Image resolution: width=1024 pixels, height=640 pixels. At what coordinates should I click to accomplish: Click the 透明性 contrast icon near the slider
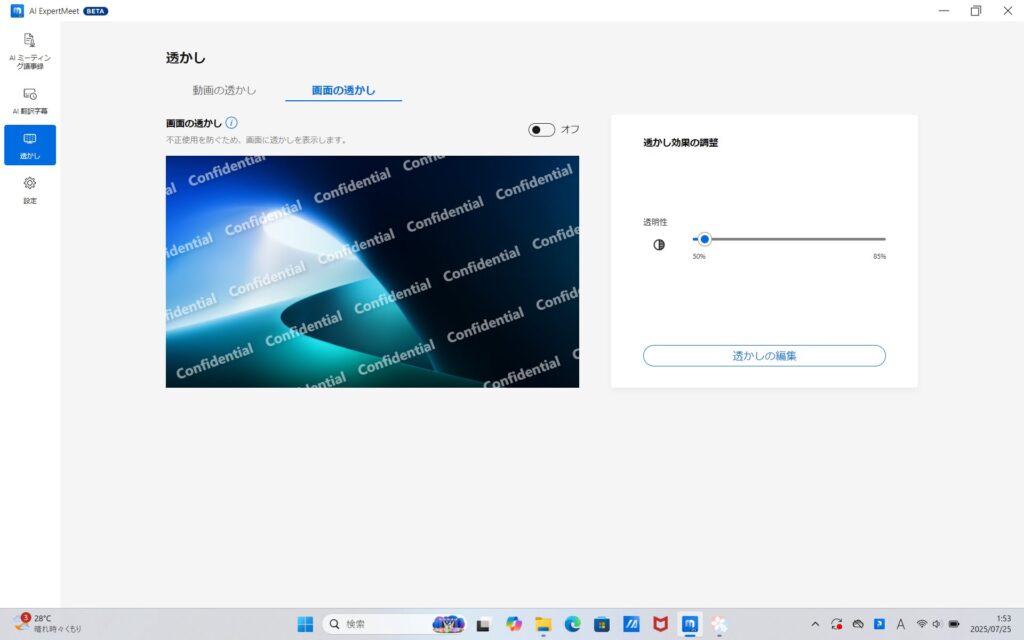(659, 243)
